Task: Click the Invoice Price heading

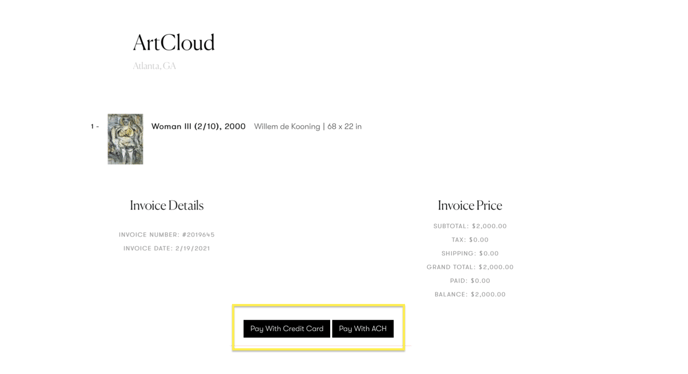Action: pyautogui.click(x=470, y=205)
